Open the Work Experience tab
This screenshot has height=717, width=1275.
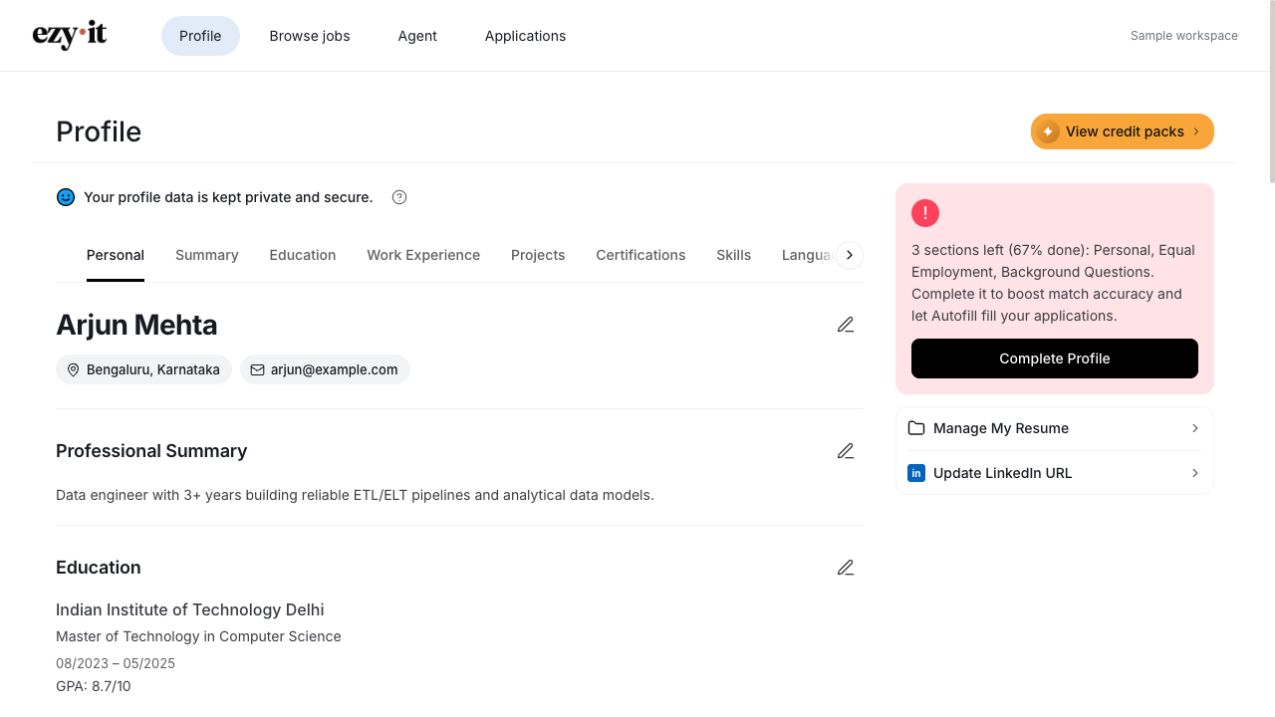(423, 255)
